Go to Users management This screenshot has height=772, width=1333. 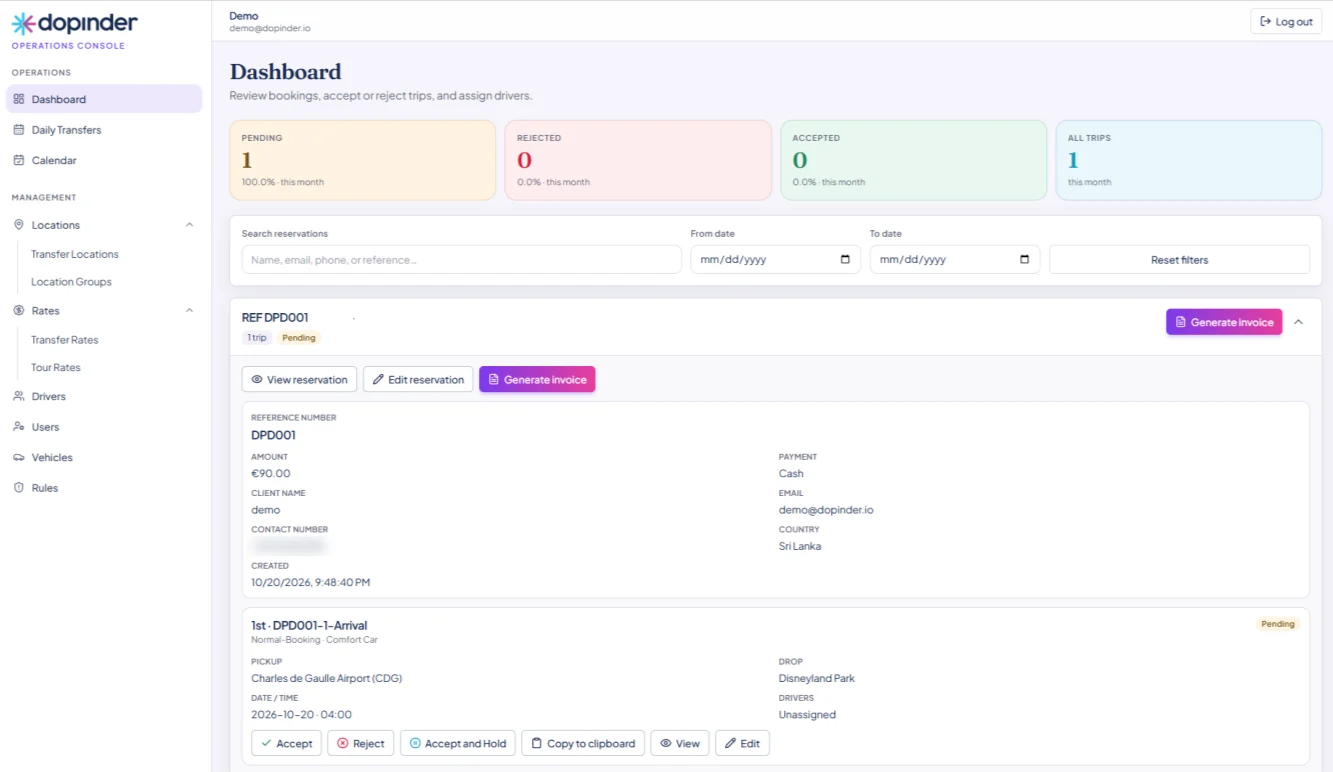104,427
